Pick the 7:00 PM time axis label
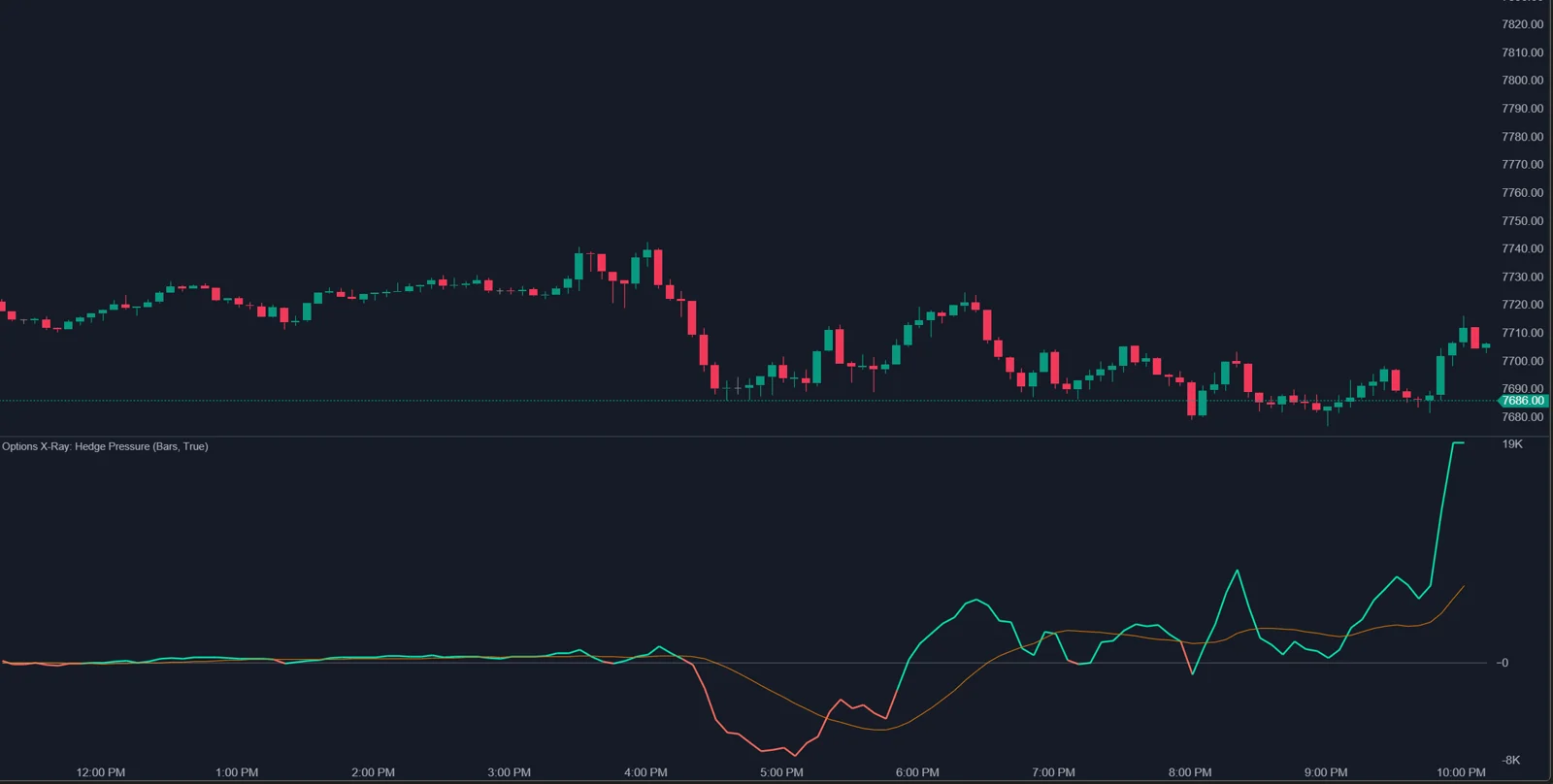 1053,773
